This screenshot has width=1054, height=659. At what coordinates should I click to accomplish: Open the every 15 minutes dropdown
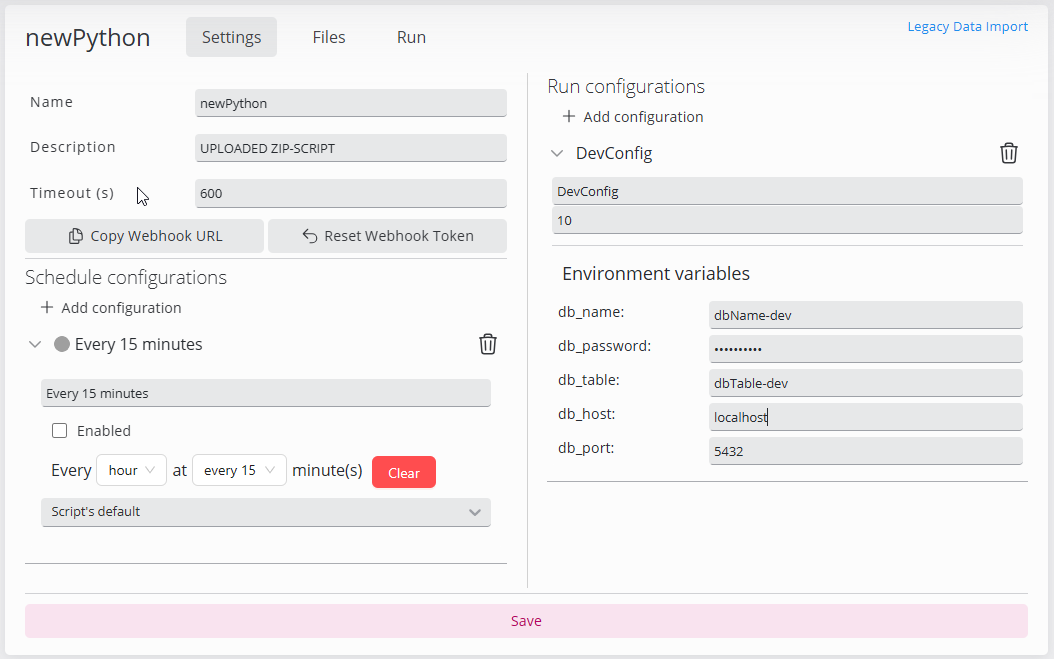tap(239, 470)
